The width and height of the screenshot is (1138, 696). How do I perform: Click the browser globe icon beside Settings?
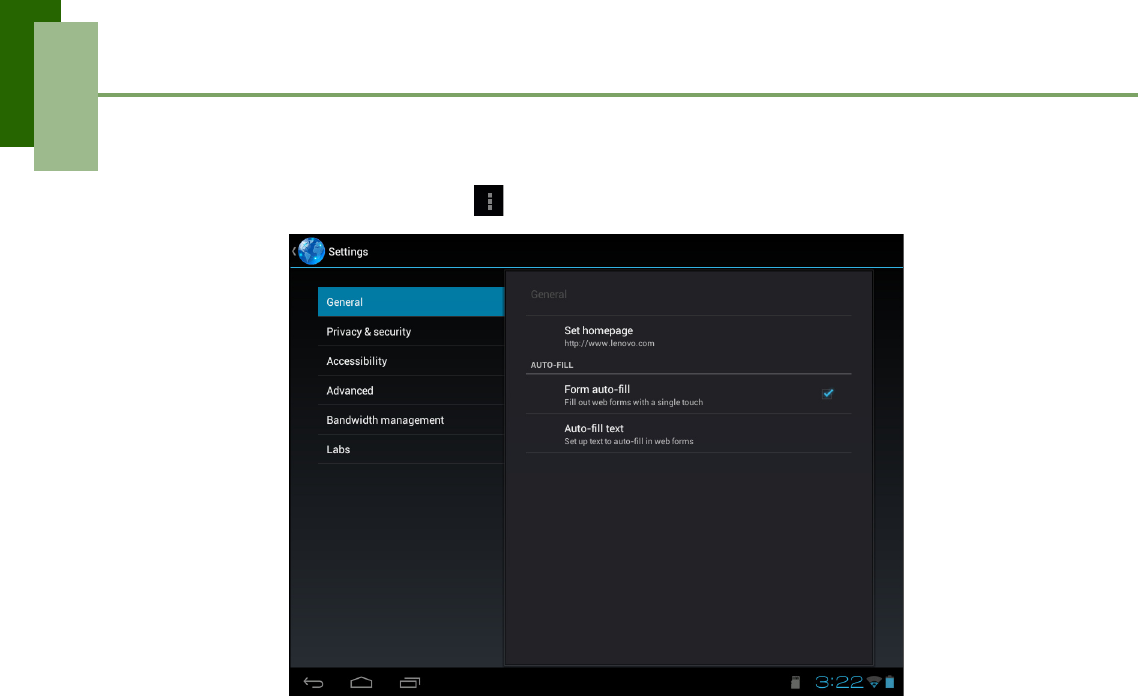311,251
